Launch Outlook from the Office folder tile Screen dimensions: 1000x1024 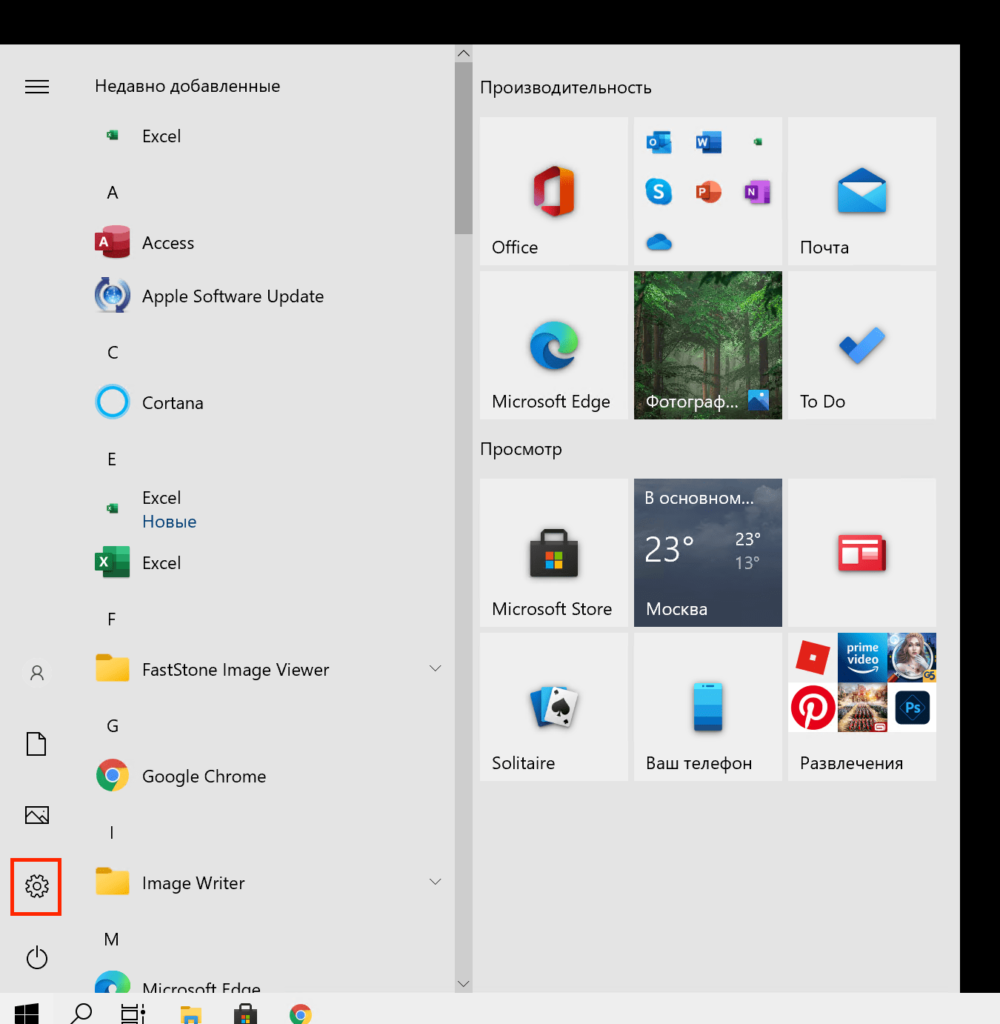[x=658, y=142]
